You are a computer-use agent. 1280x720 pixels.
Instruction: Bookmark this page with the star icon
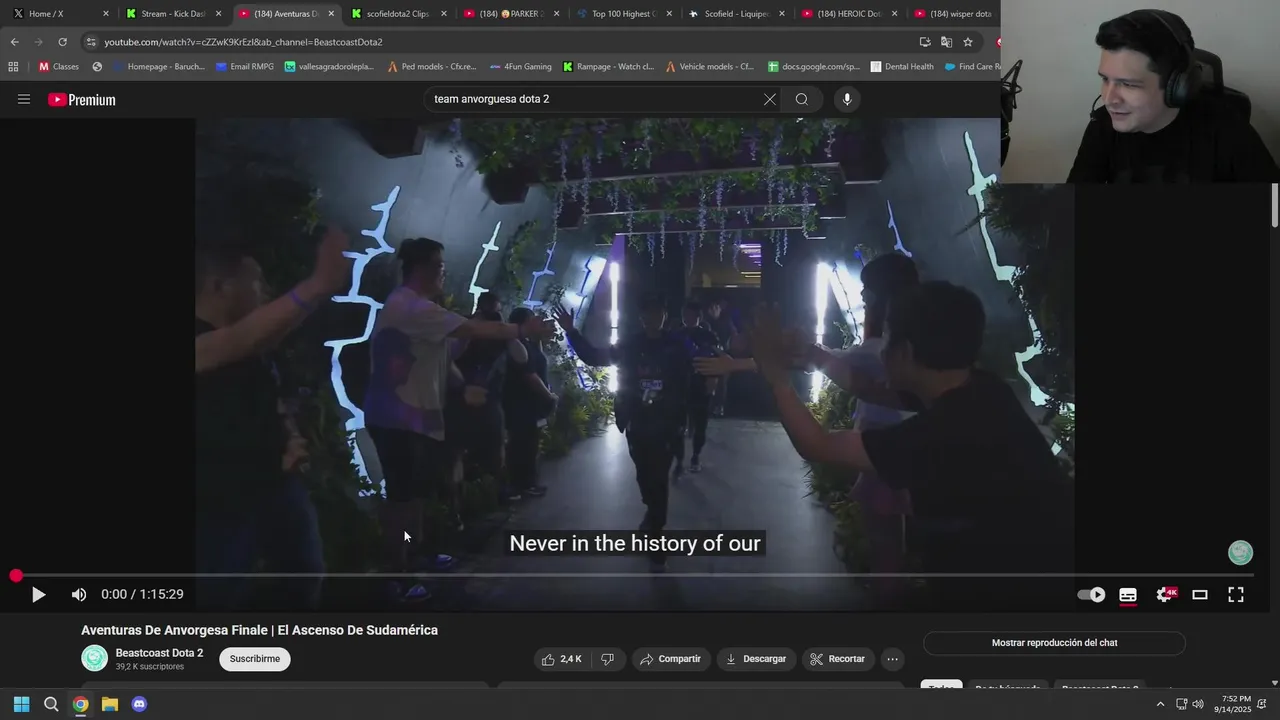968,42
